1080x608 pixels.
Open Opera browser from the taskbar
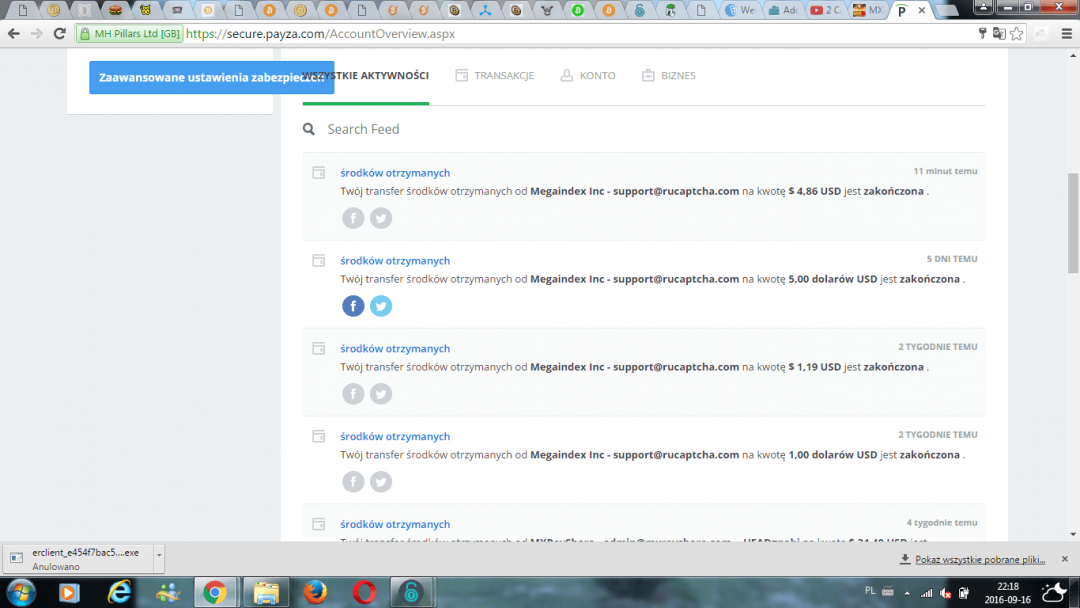364,592
